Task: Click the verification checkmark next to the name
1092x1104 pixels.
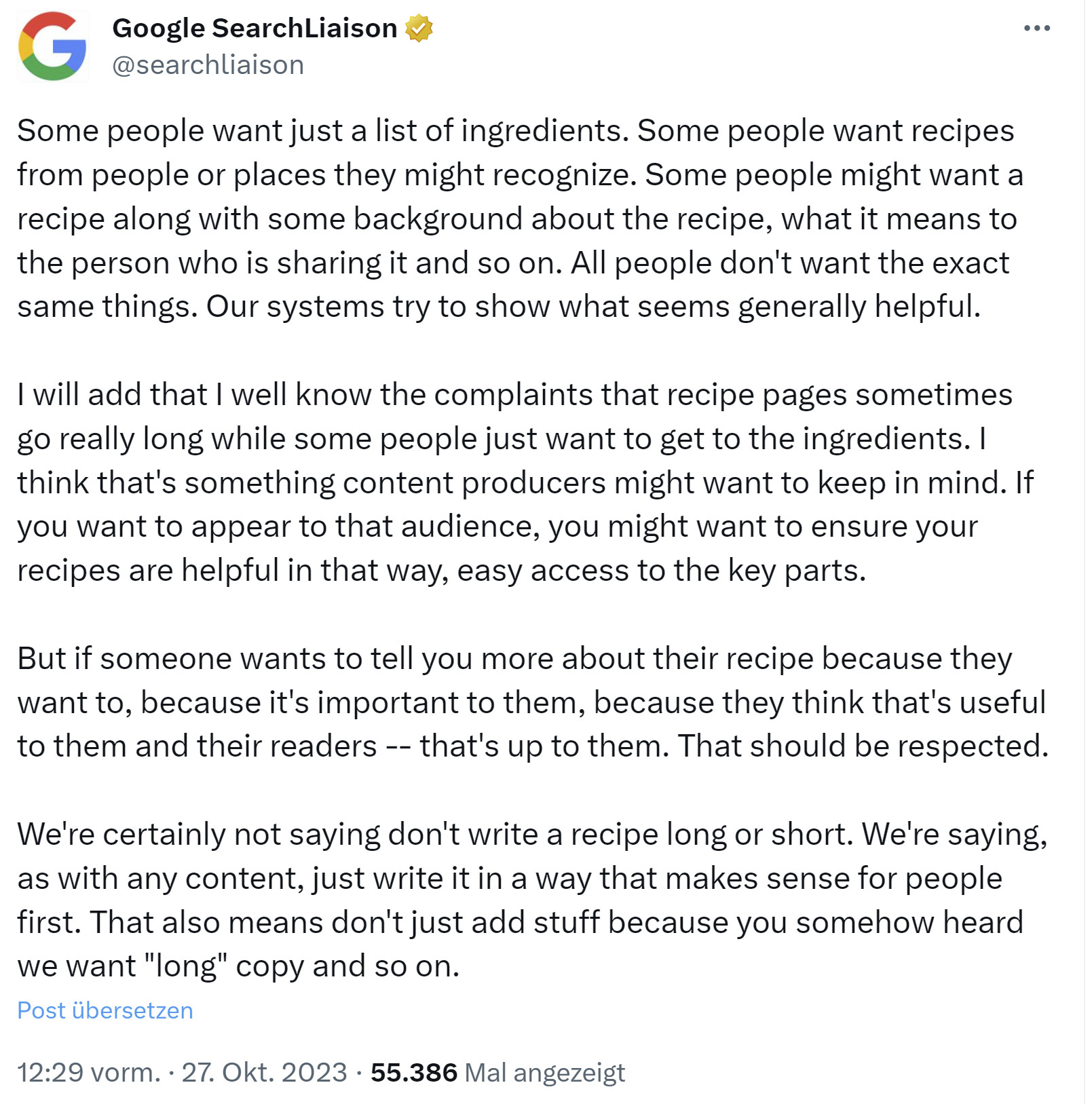Action: click(x=419, y=27)
